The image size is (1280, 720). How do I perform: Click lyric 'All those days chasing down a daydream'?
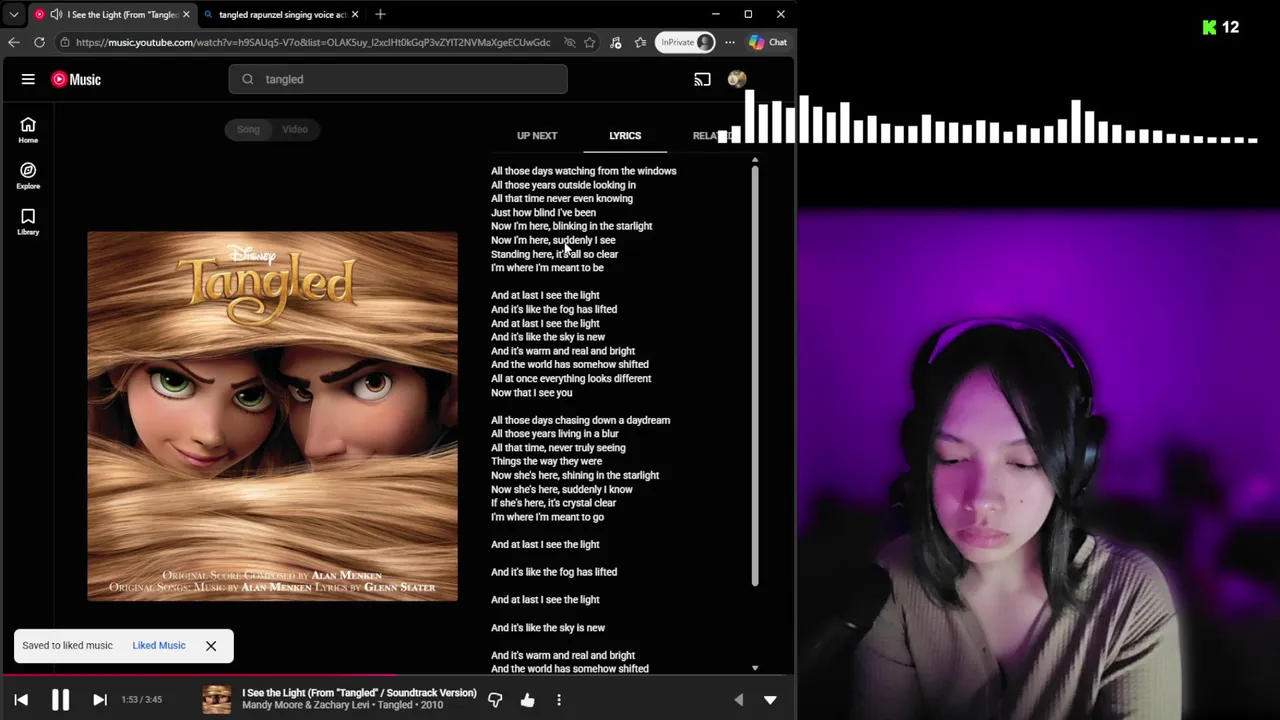coord(580,420)
